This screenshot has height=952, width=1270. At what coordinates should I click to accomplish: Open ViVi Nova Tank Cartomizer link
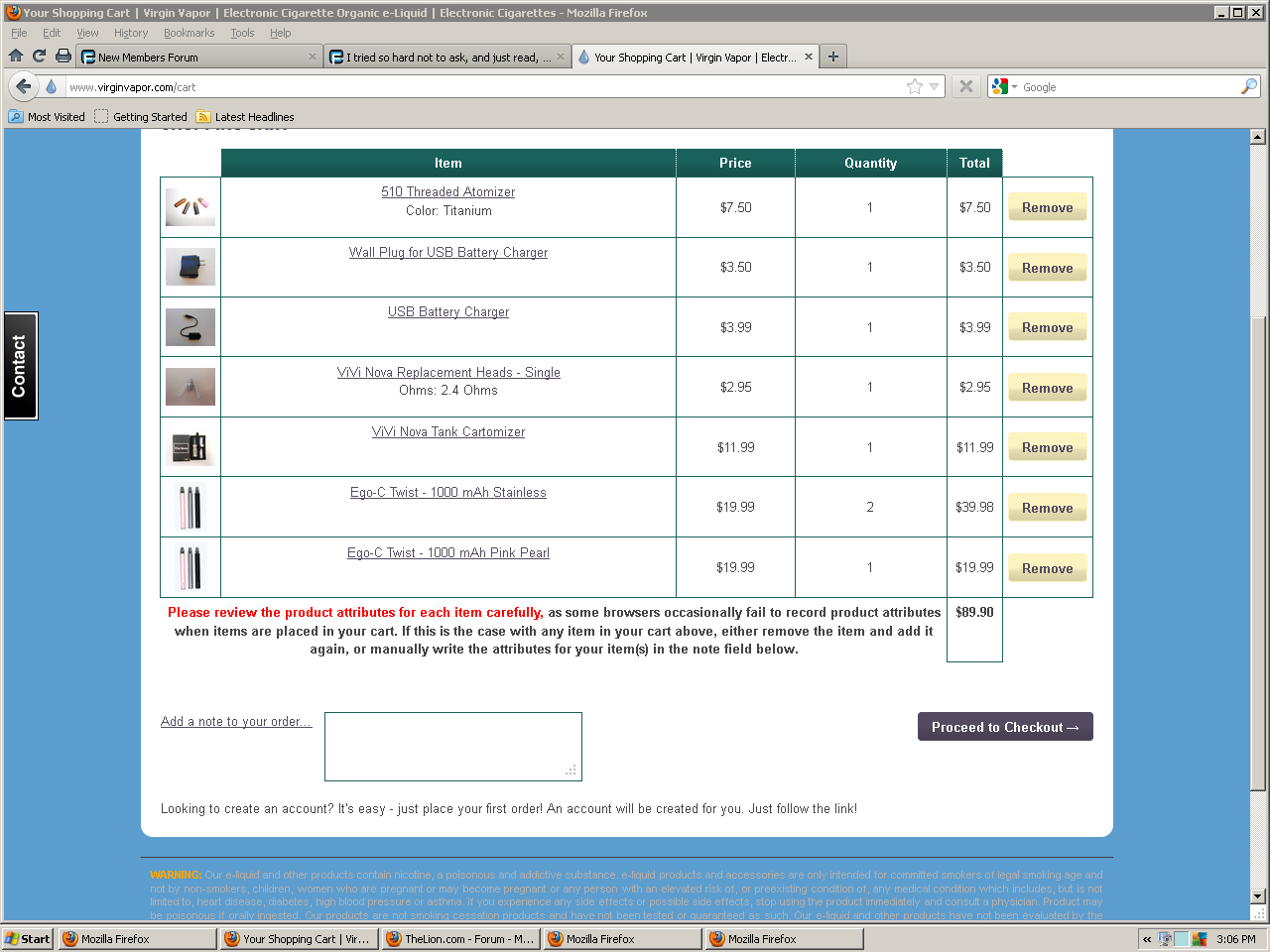click(448, 431)
